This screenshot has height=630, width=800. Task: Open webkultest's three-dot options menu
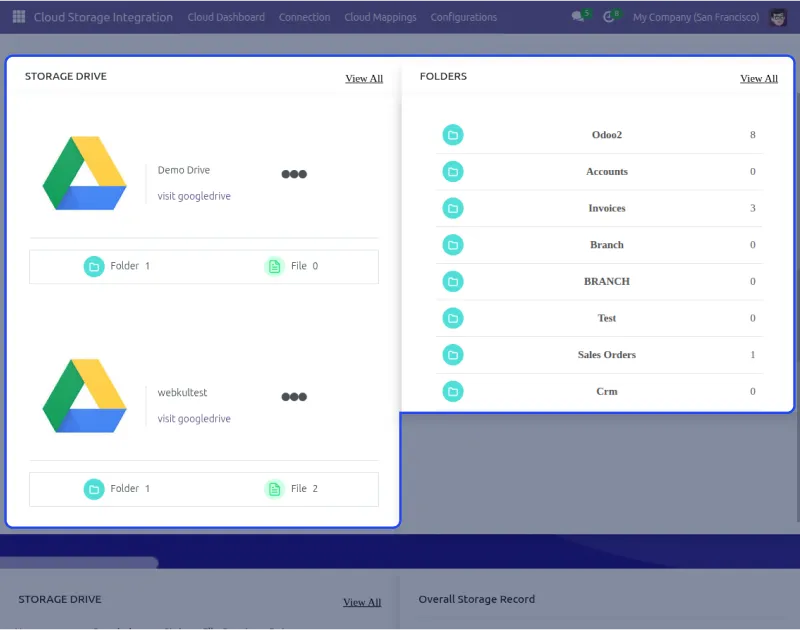(293, 396)
